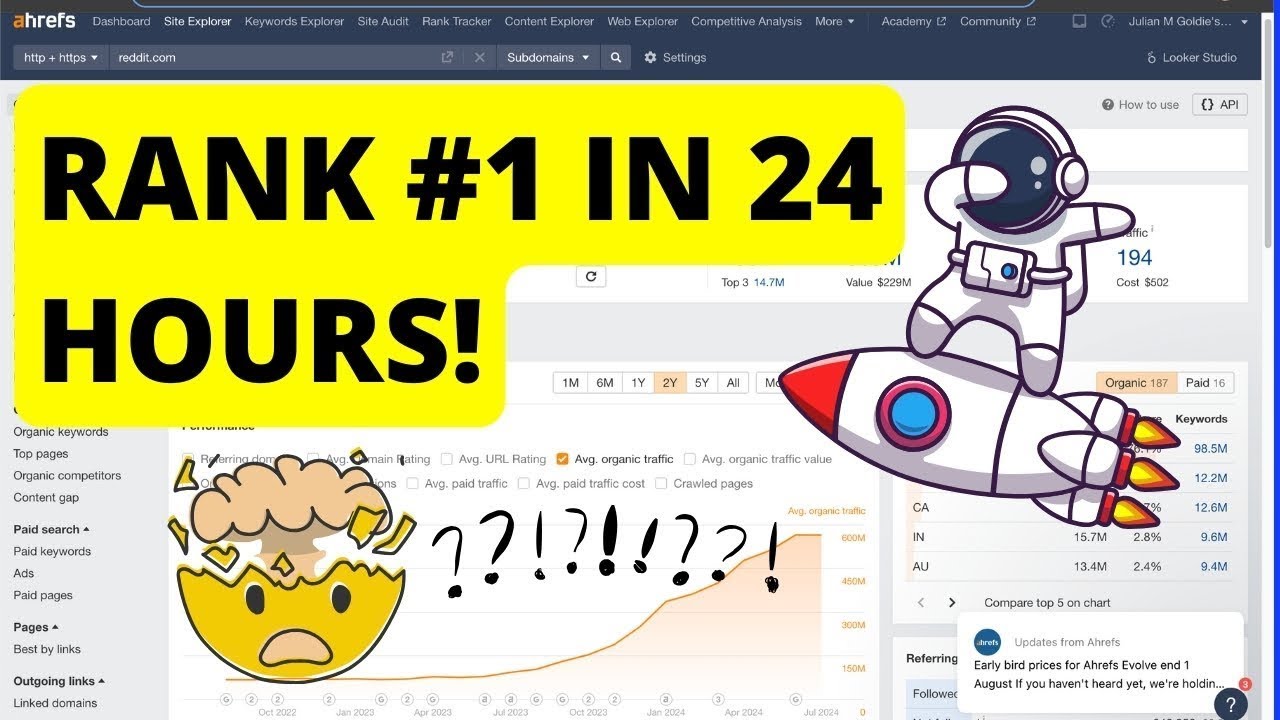Collapse the Paid search sidebar section
This screenshot has width=1280, height=720.
tap(51, 529)
